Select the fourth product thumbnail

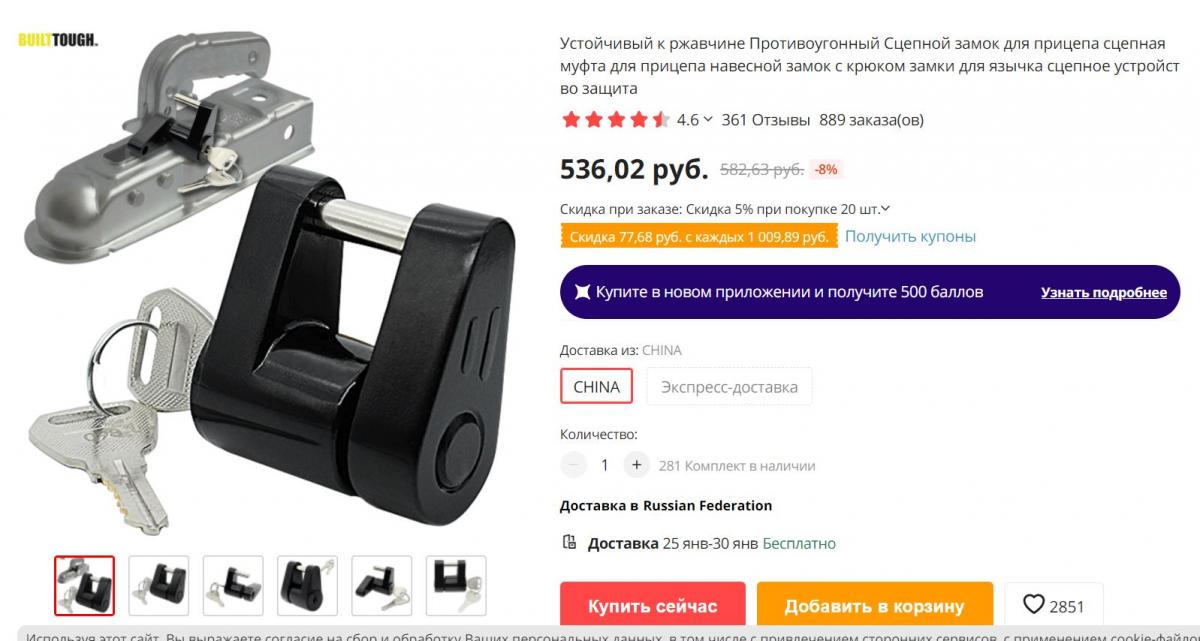(307, 585)
